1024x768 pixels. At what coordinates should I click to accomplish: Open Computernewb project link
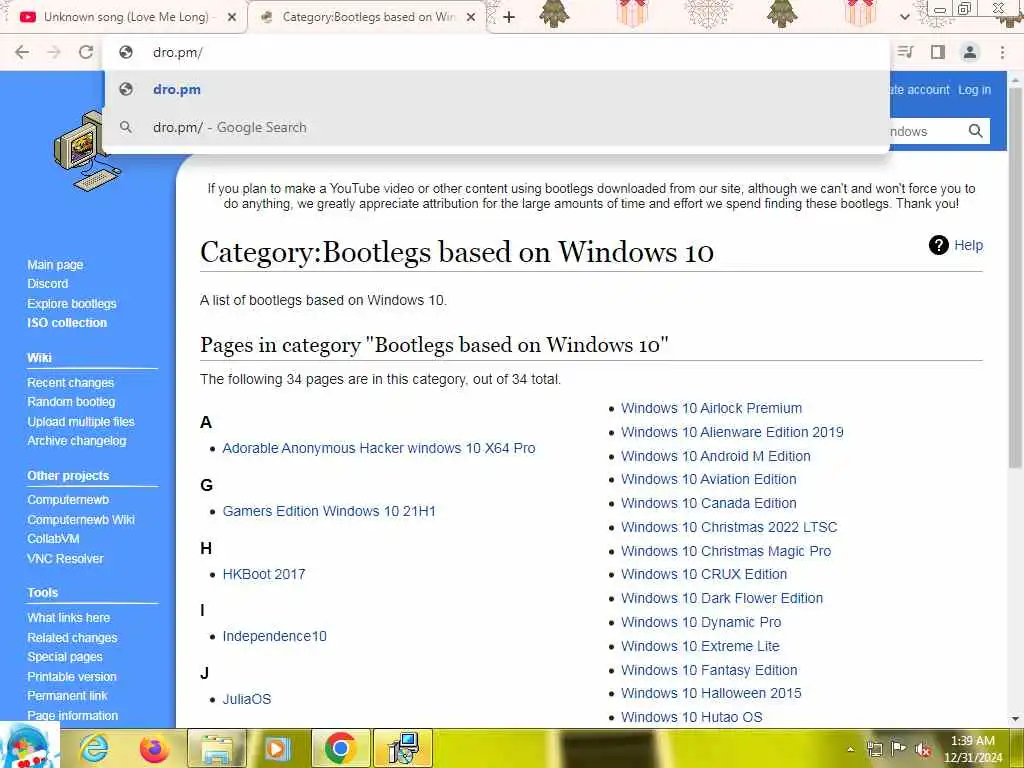coord(68,500)
